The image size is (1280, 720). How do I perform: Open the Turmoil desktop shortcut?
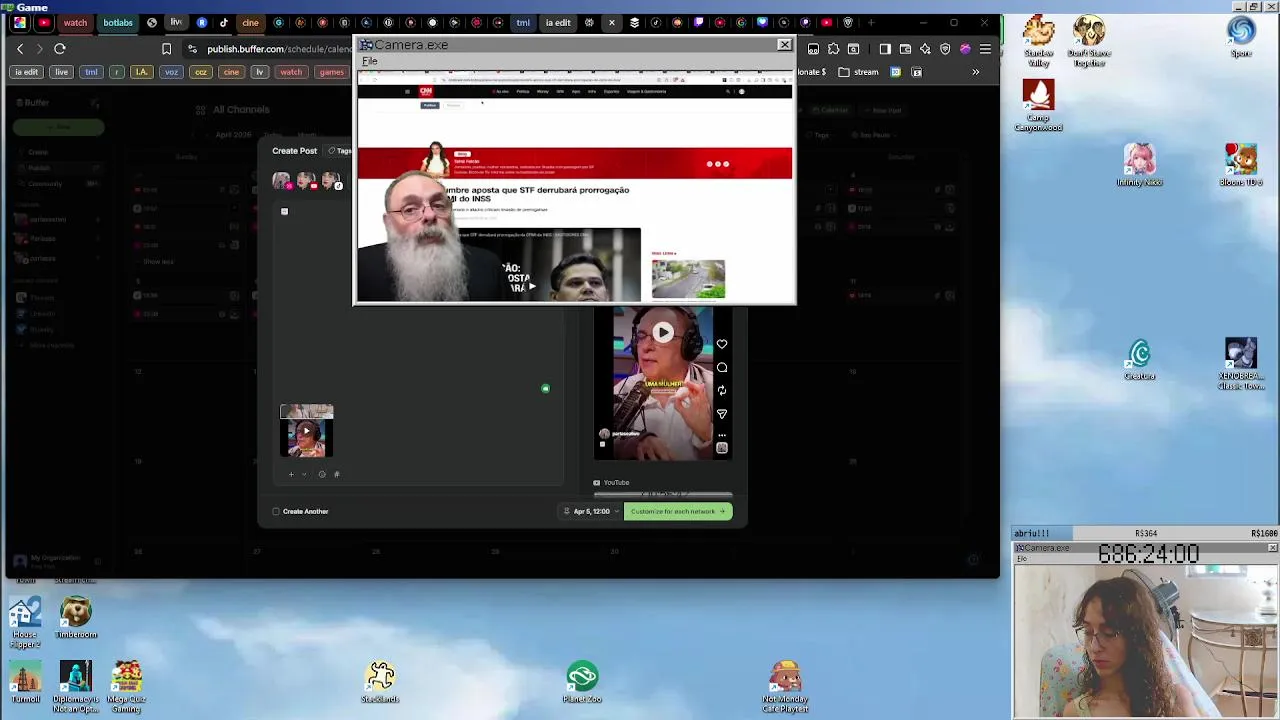point(25,682)
